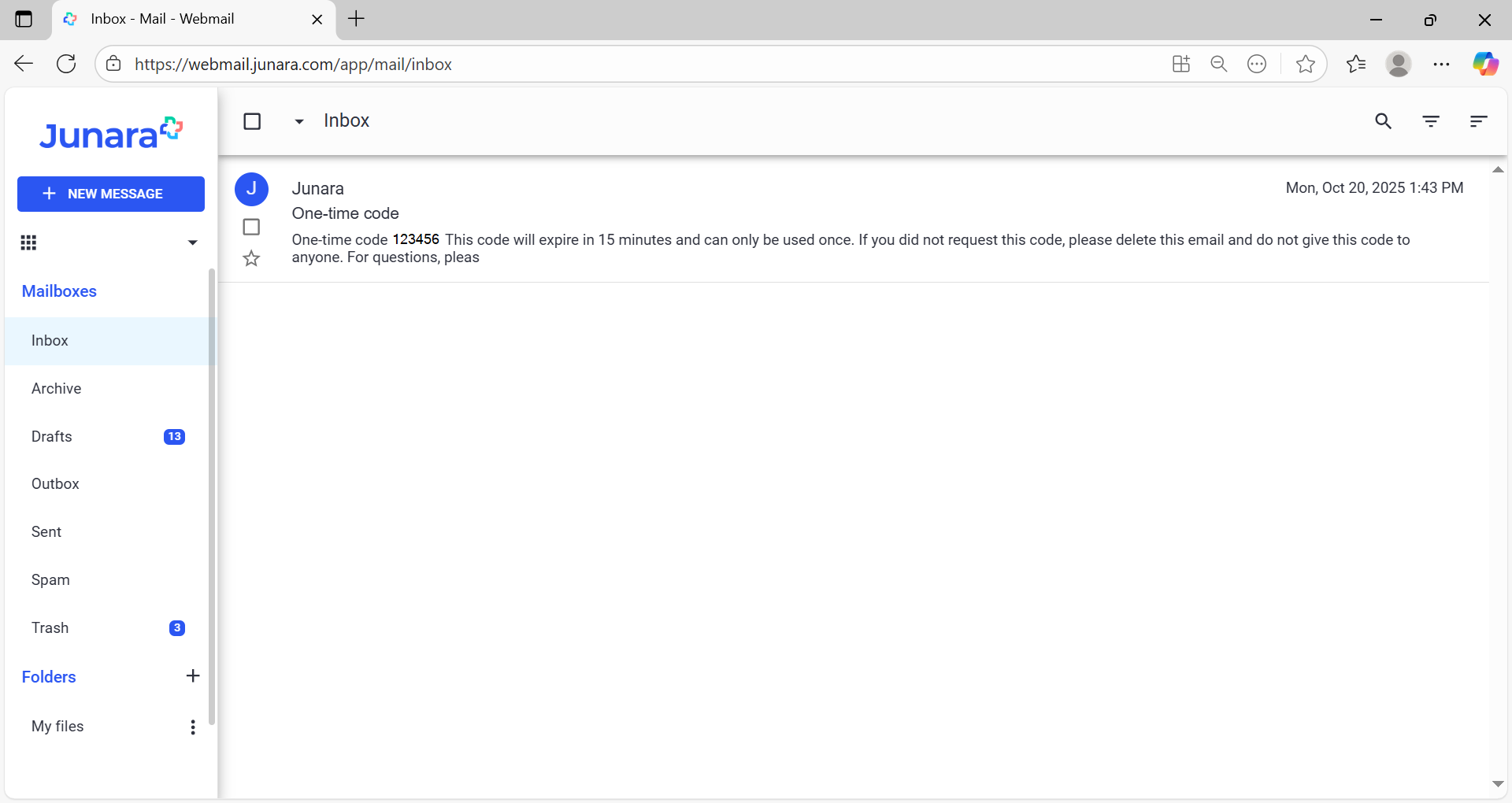Click the sidebar vertical scrollbar
The width and height of the screenshot is (1512, 803).
pos(211,496)
